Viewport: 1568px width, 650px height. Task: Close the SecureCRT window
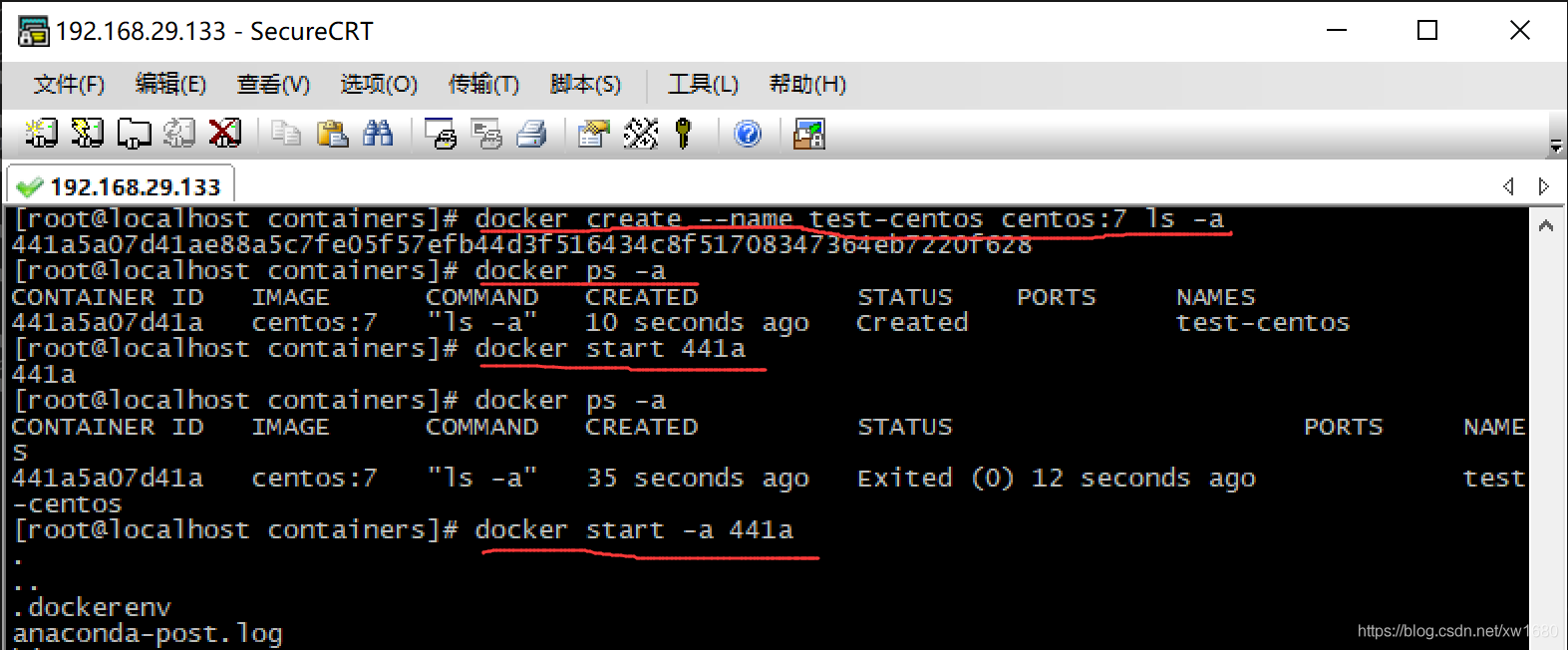pyautogui.click(x=1520, y=31)
